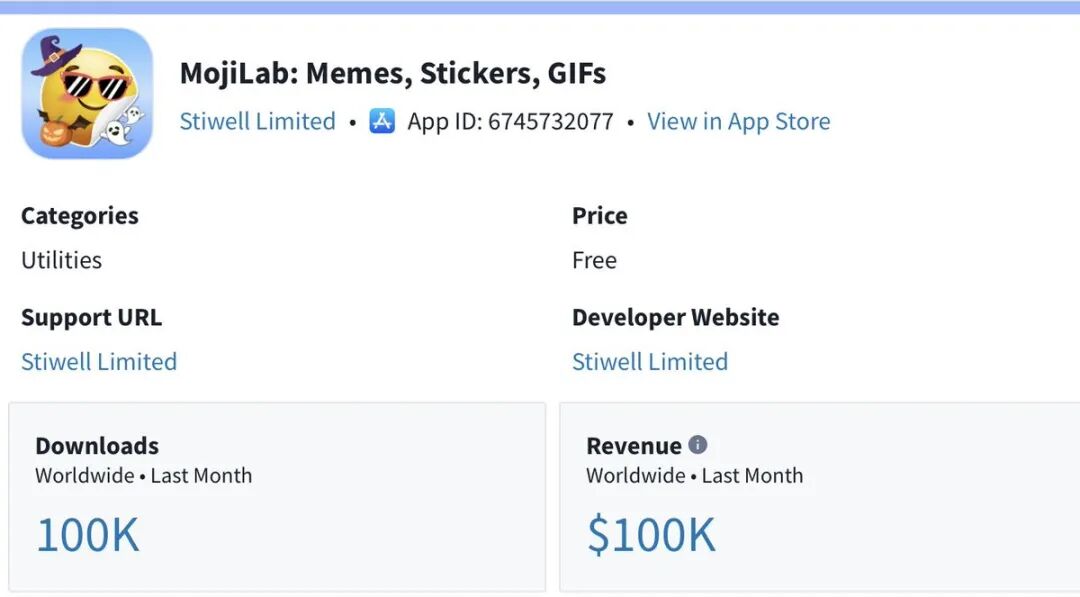Open Stiwell Limited link under Developer Website
Screen dimensions: 1080x597
(x=649, y=362)
